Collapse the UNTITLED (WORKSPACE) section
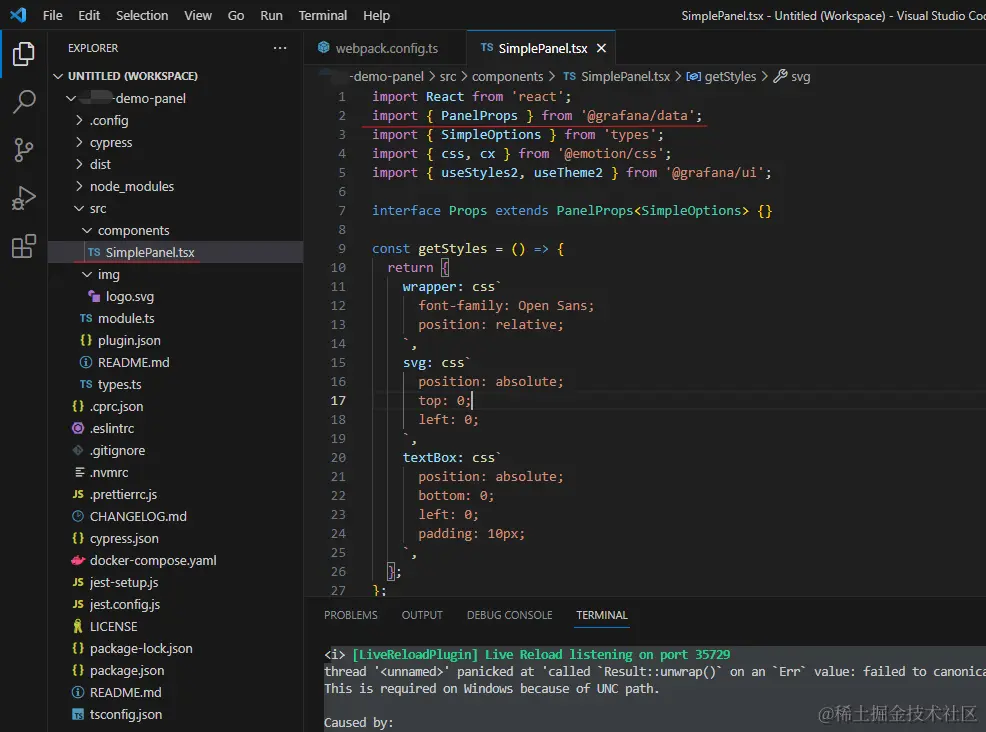Viewport: 986px width, 732px height. [x=132, y=76]
